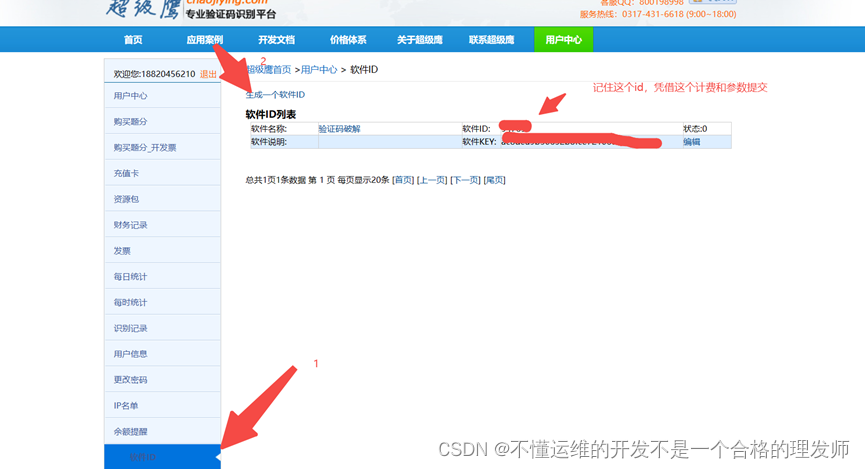Open 余额提醒 in the sidebar
Viewport: 865px width, 469px height.
point(162,431)
